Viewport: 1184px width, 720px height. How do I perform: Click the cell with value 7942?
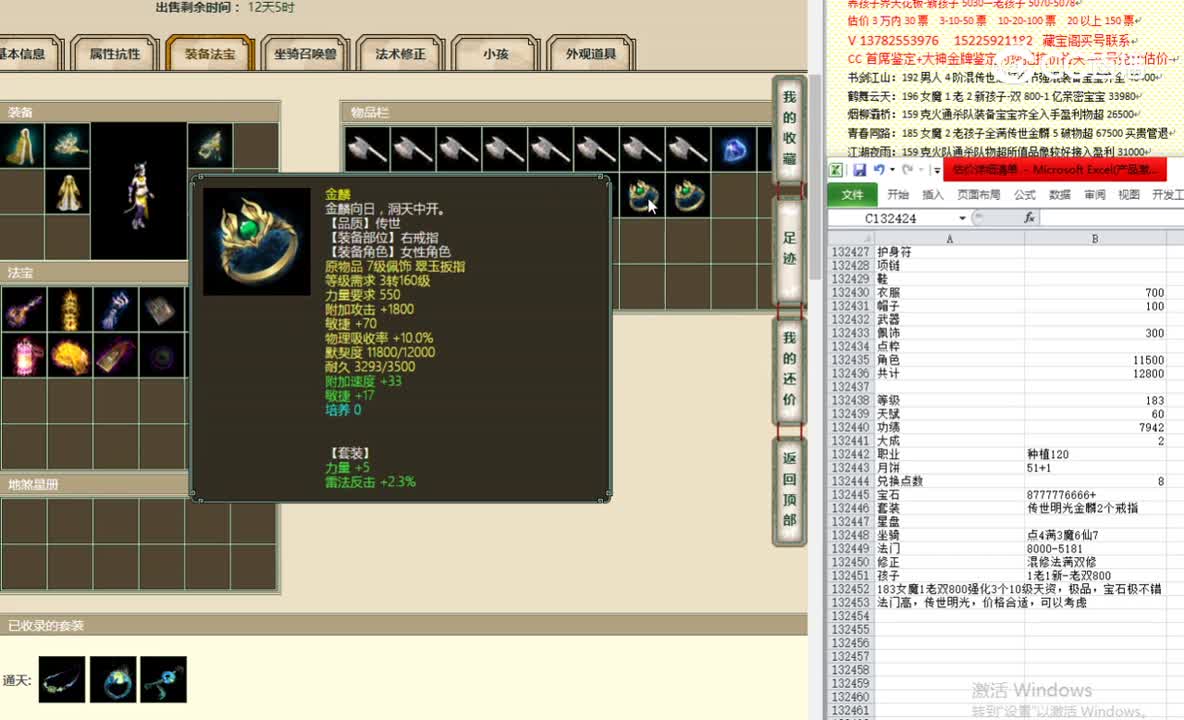click(1095, 427)
